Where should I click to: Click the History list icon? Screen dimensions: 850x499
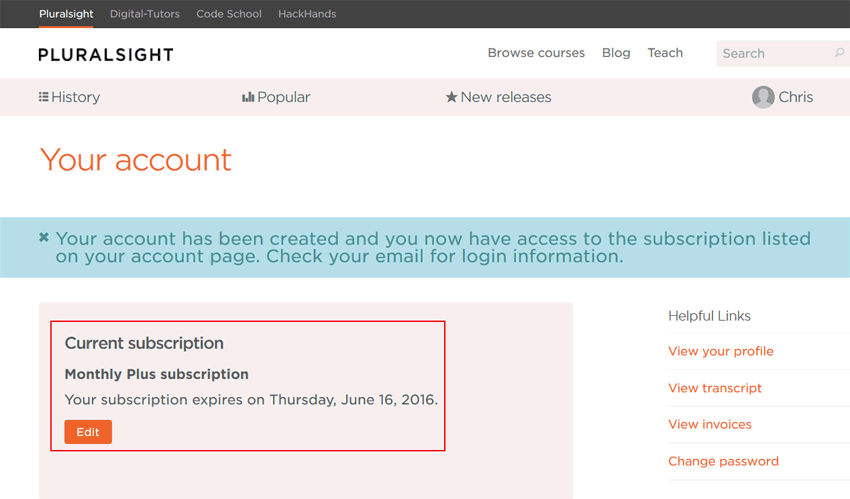click(x=44, y=97)
